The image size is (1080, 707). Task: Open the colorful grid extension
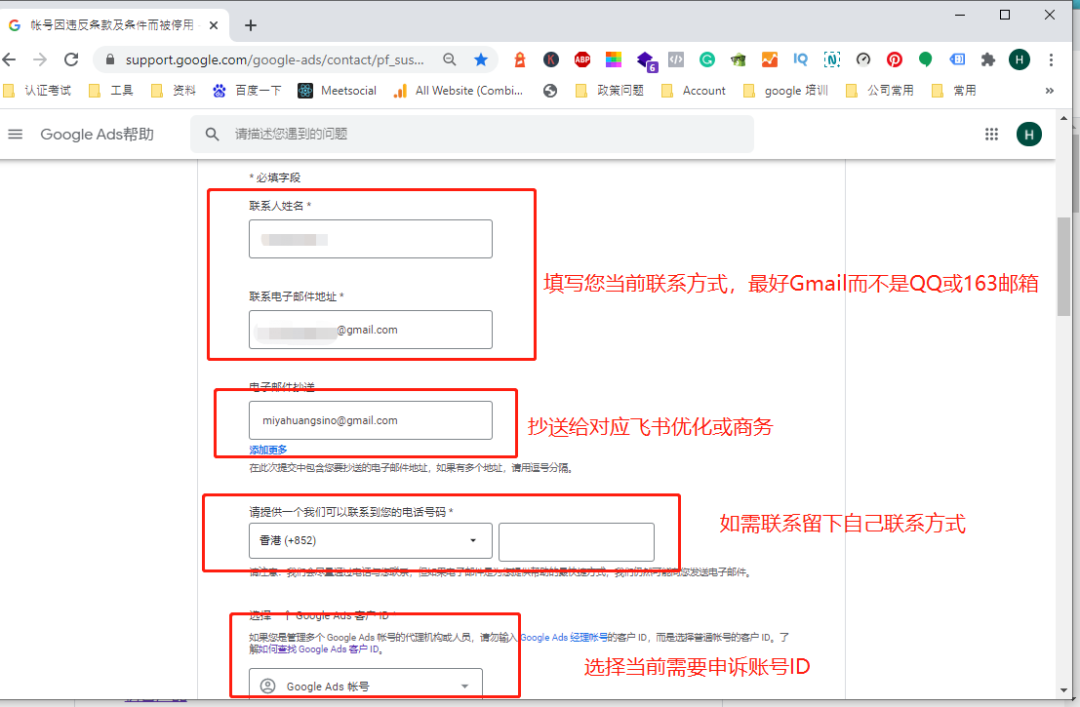tap(613, 60)
